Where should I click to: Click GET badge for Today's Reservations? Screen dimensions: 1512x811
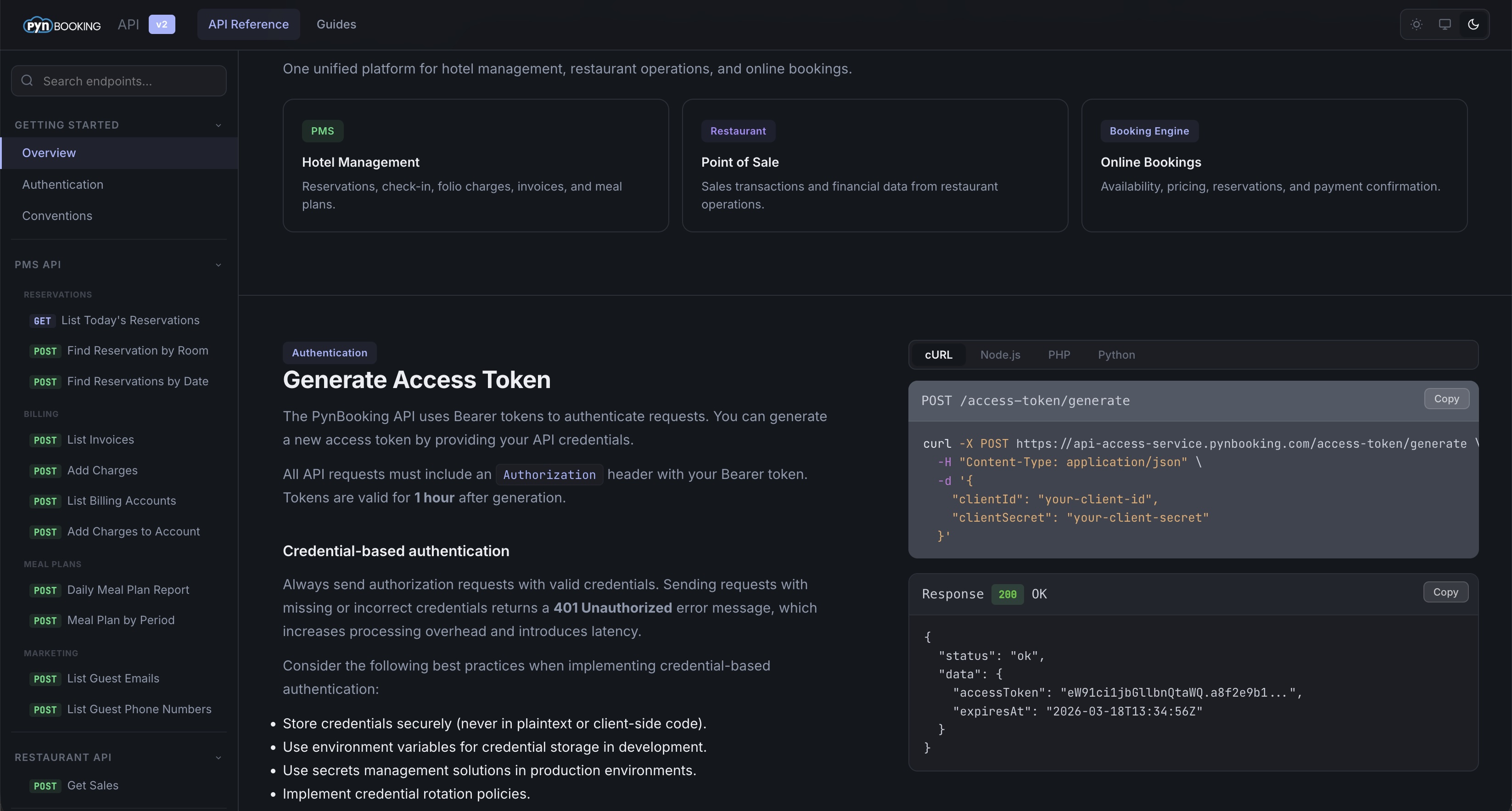[x=42, y=321]
